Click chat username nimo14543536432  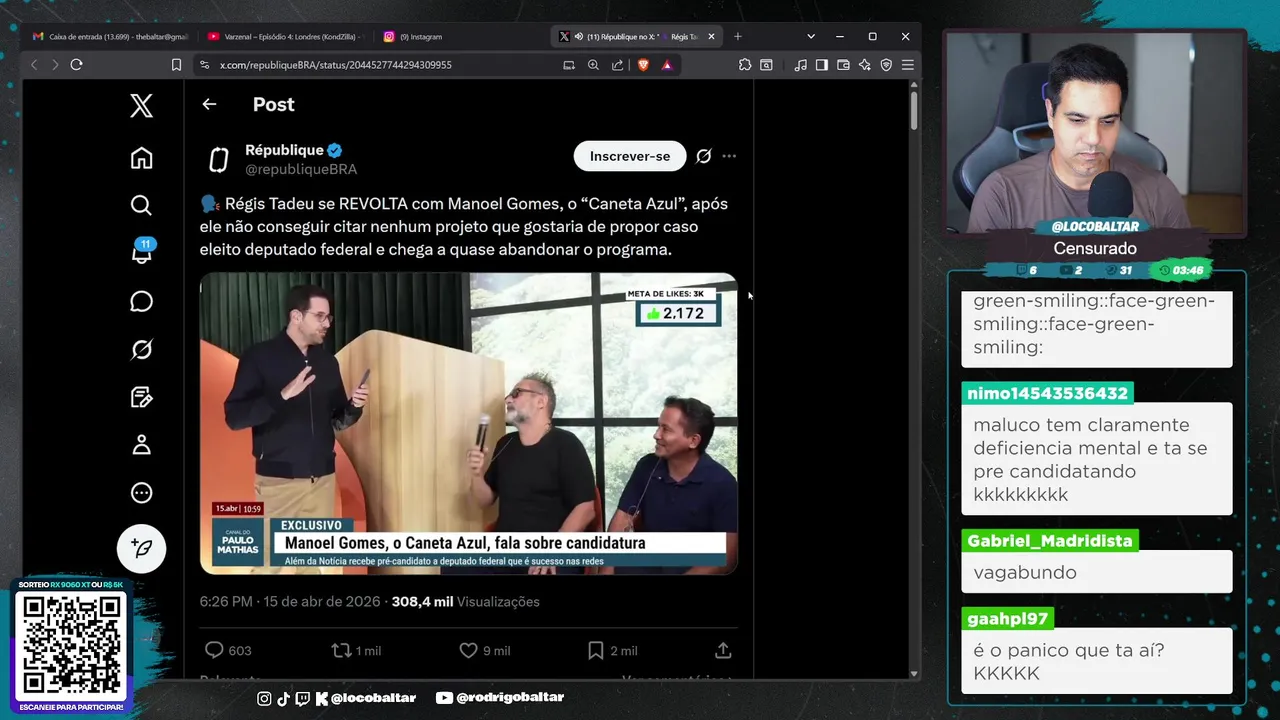[1047, 393]
